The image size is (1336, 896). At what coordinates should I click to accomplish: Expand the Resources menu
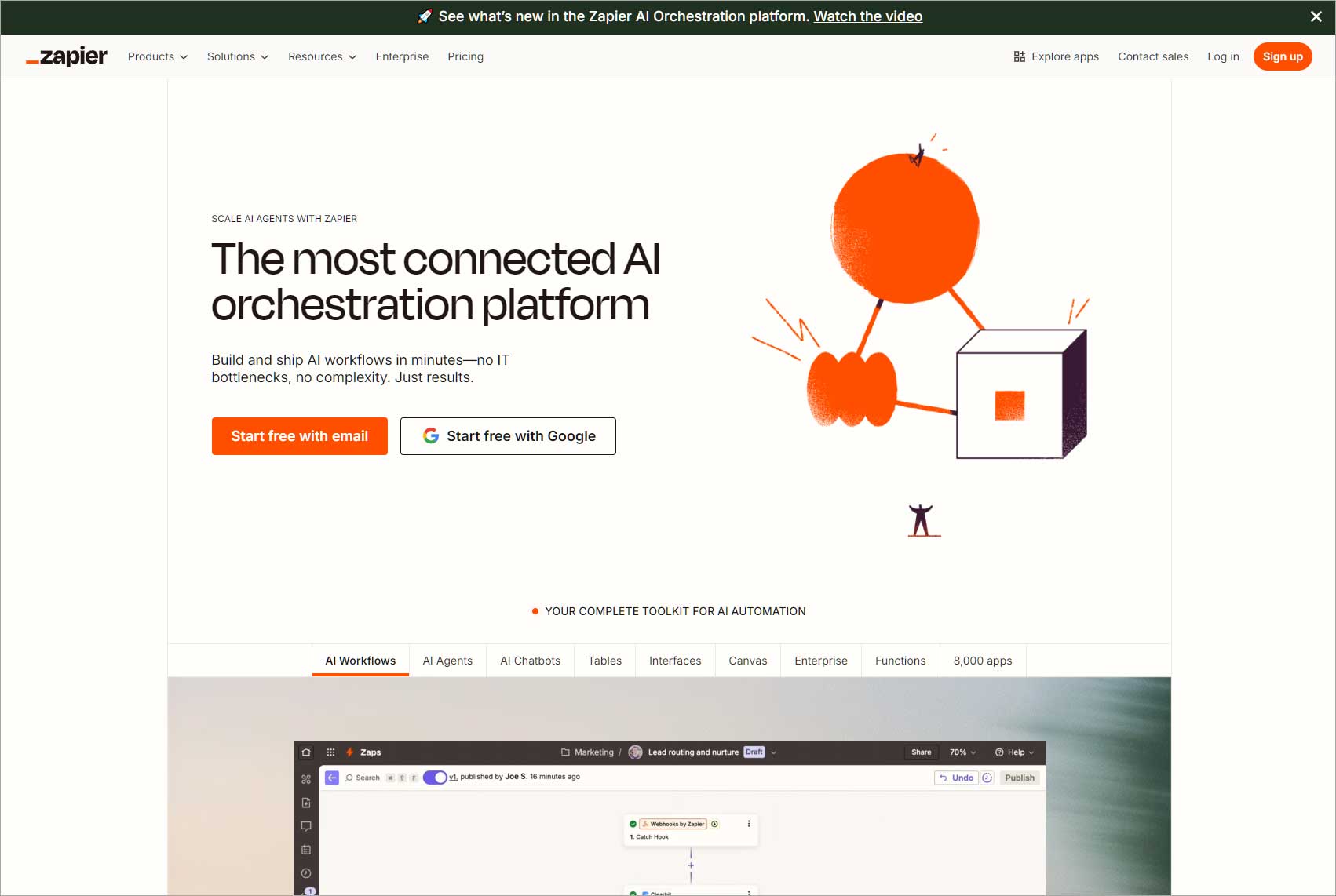[x=323, y=56]
